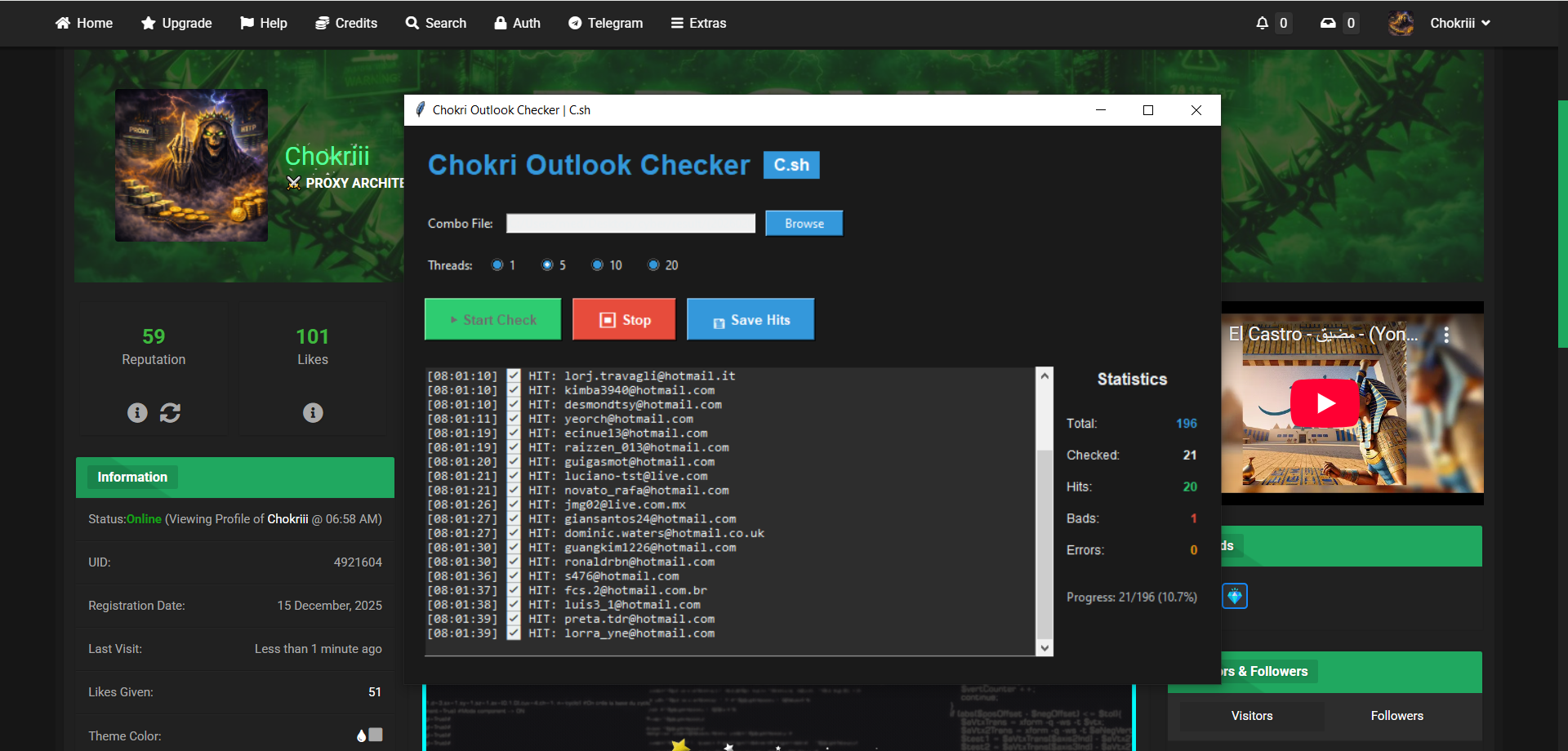Click the info icon under Reputation
The height and width of the screenshot is (751, 1568).
(x=137, y=413)
